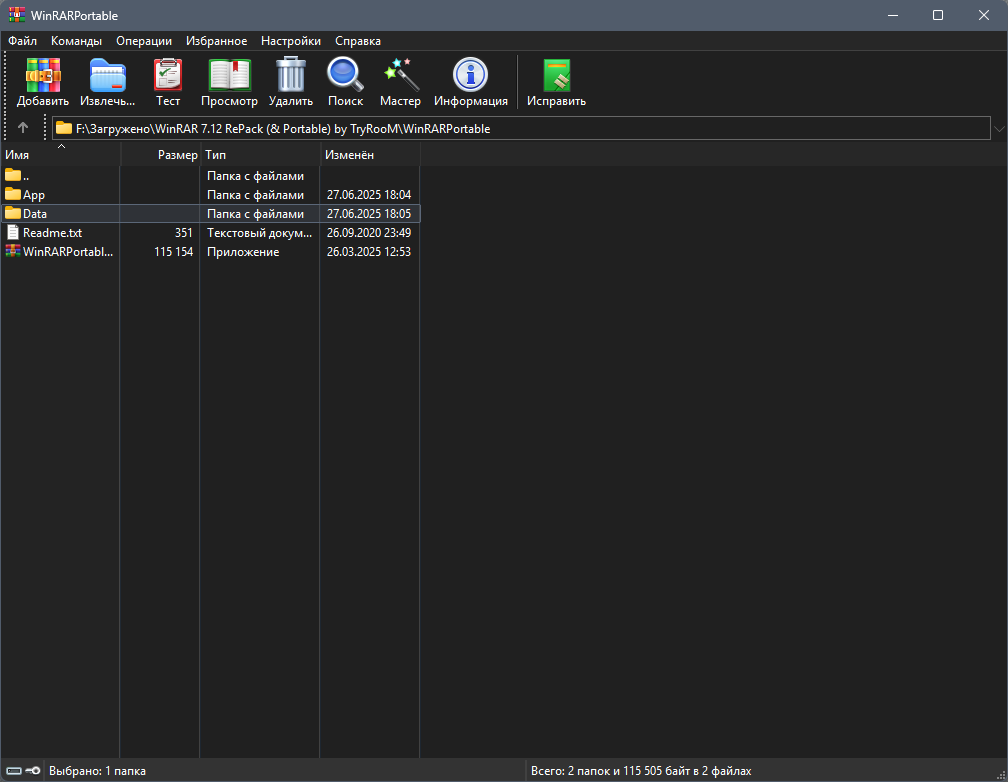
Task: Click the WinRAR icon in title bar
Action: coord(17,15)
